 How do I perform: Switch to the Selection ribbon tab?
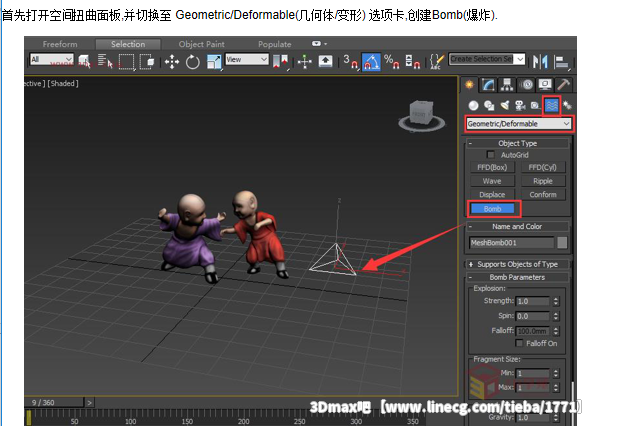coord(128,44)
